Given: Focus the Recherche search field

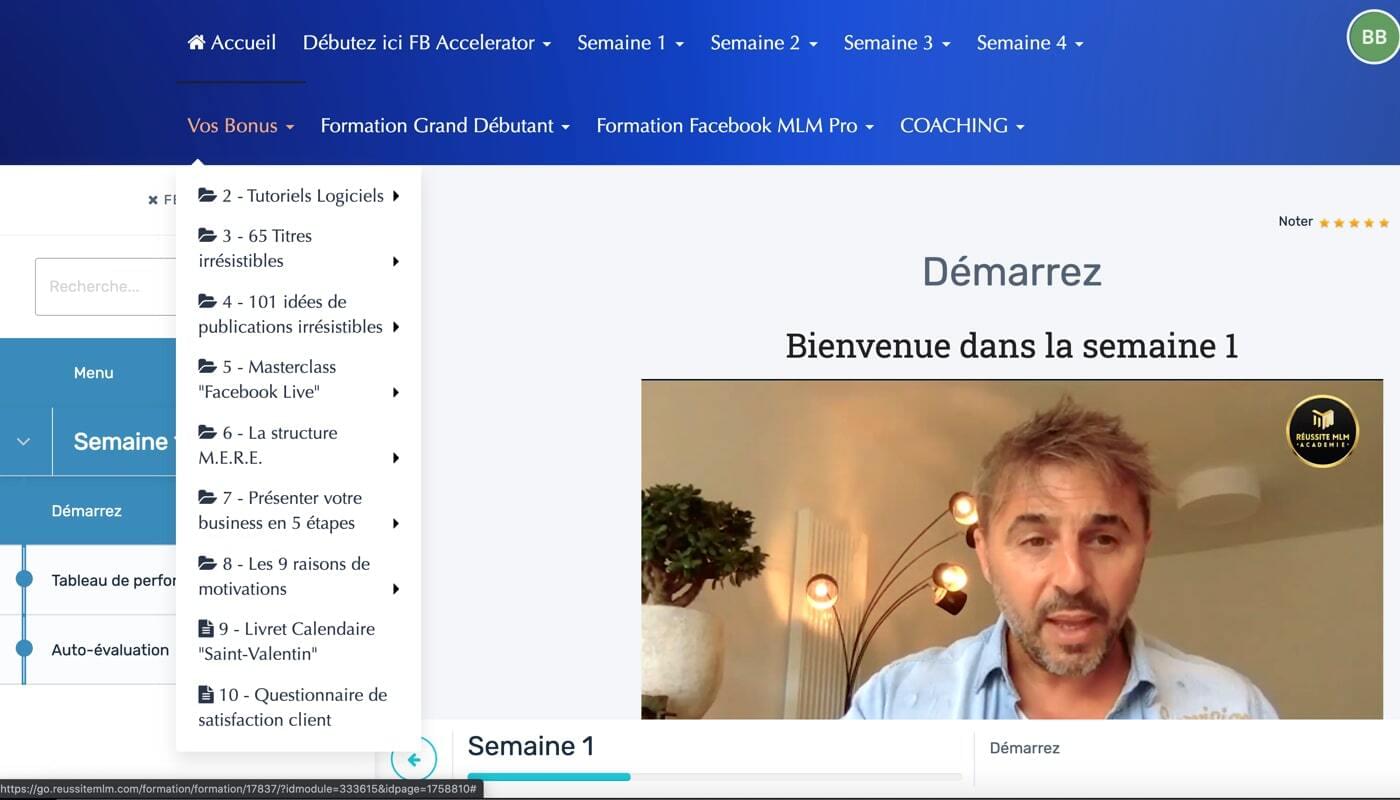Looking at the screenshot, I should (106, 287).
